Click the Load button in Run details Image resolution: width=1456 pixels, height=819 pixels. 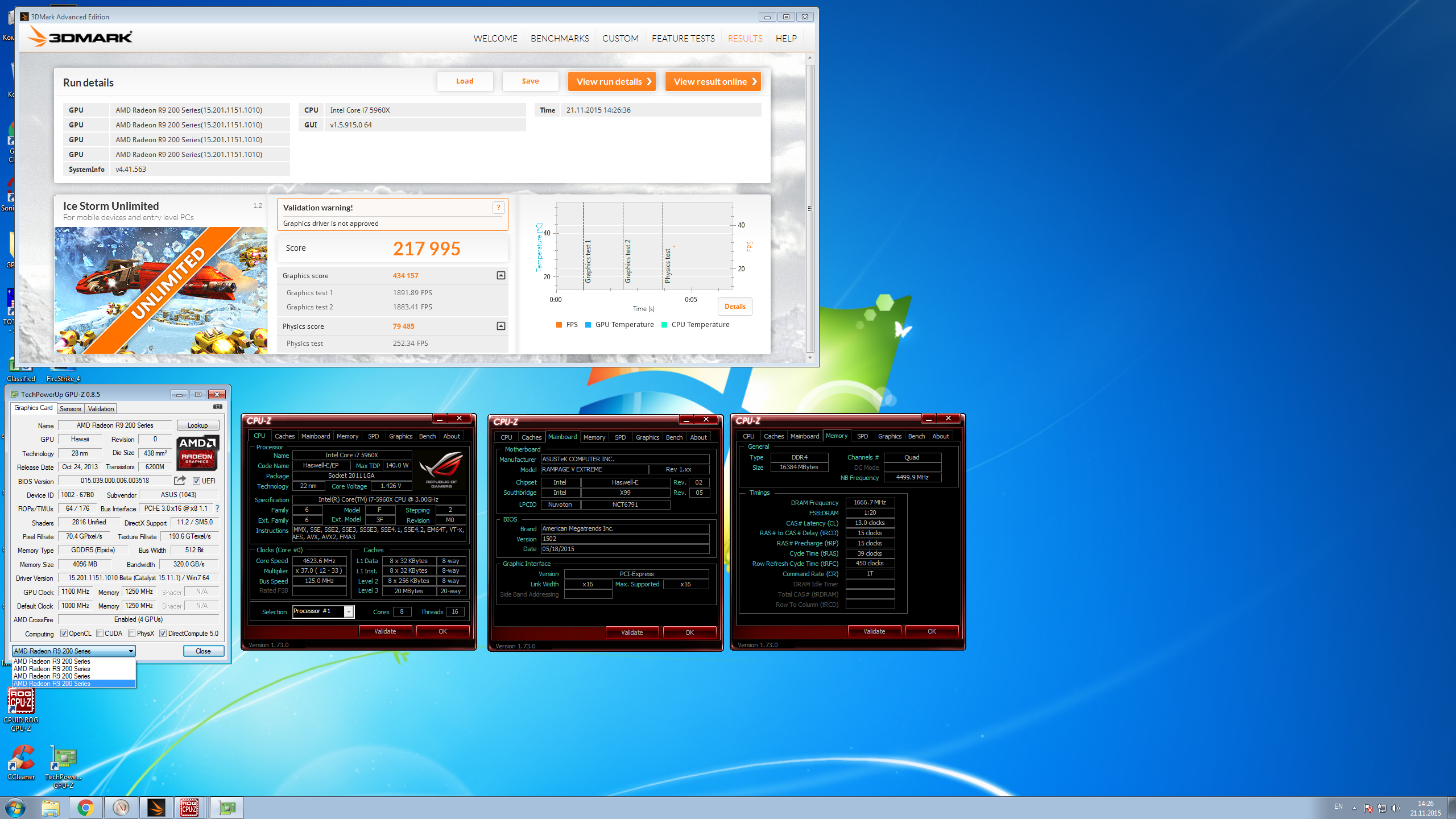click(x=465, y=81)
